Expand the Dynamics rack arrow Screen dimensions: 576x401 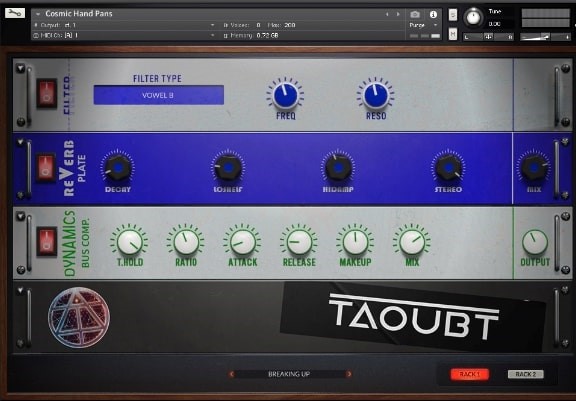pos(20,216)
